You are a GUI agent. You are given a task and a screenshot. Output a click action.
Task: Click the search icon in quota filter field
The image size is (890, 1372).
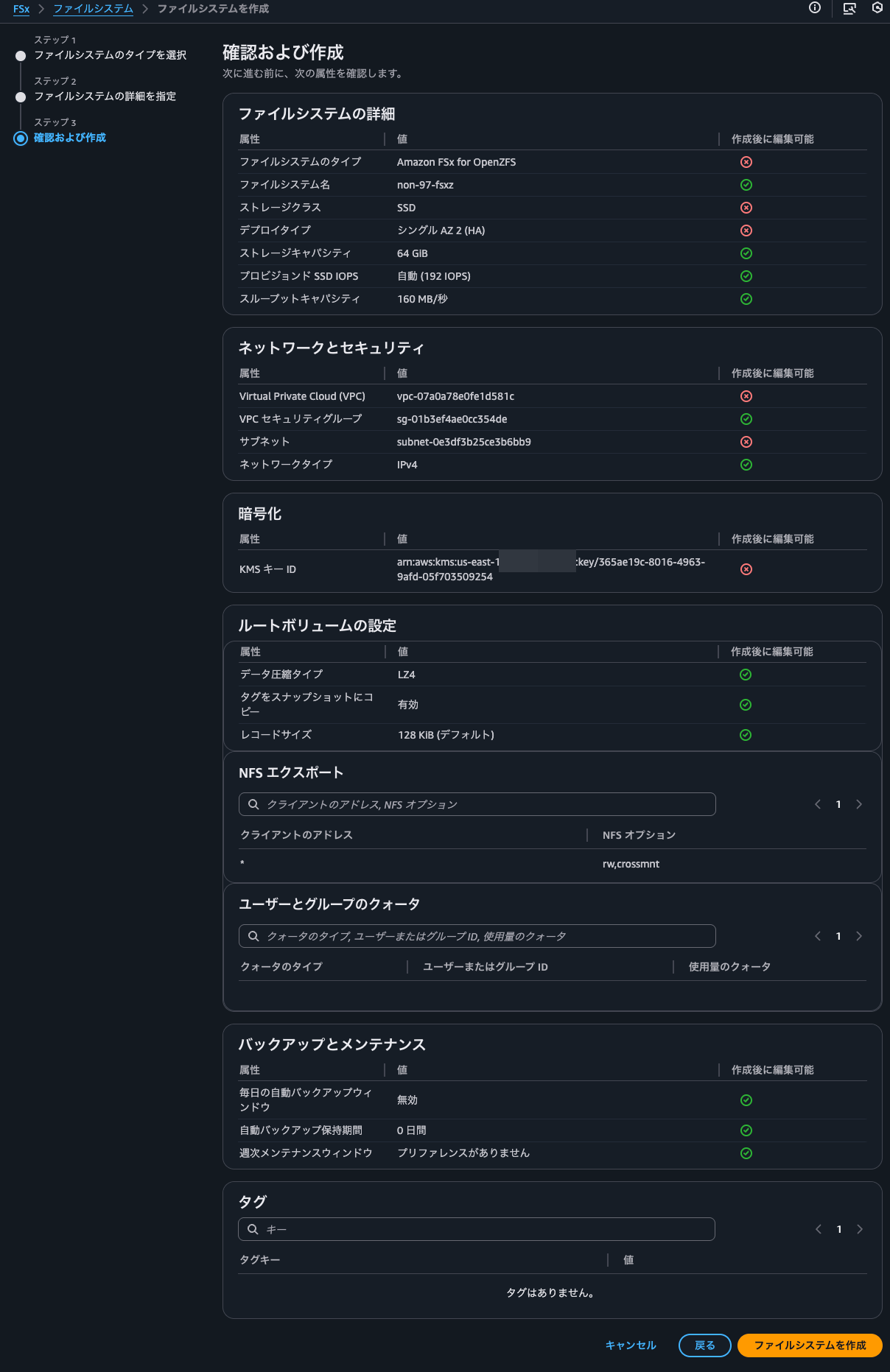click(x=253, y=936)
